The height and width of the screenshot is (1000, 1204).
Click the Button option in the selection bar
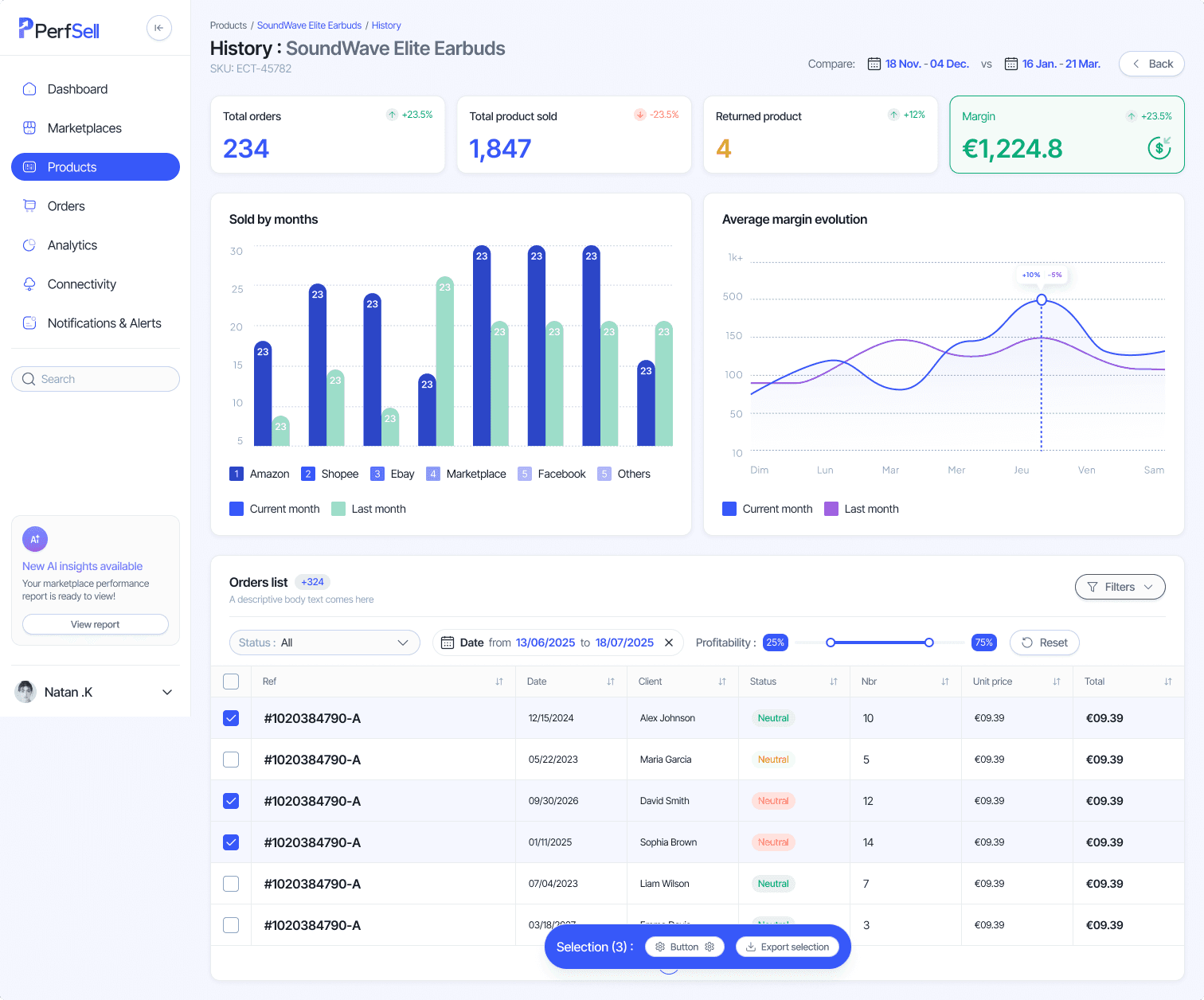point(685,947)
